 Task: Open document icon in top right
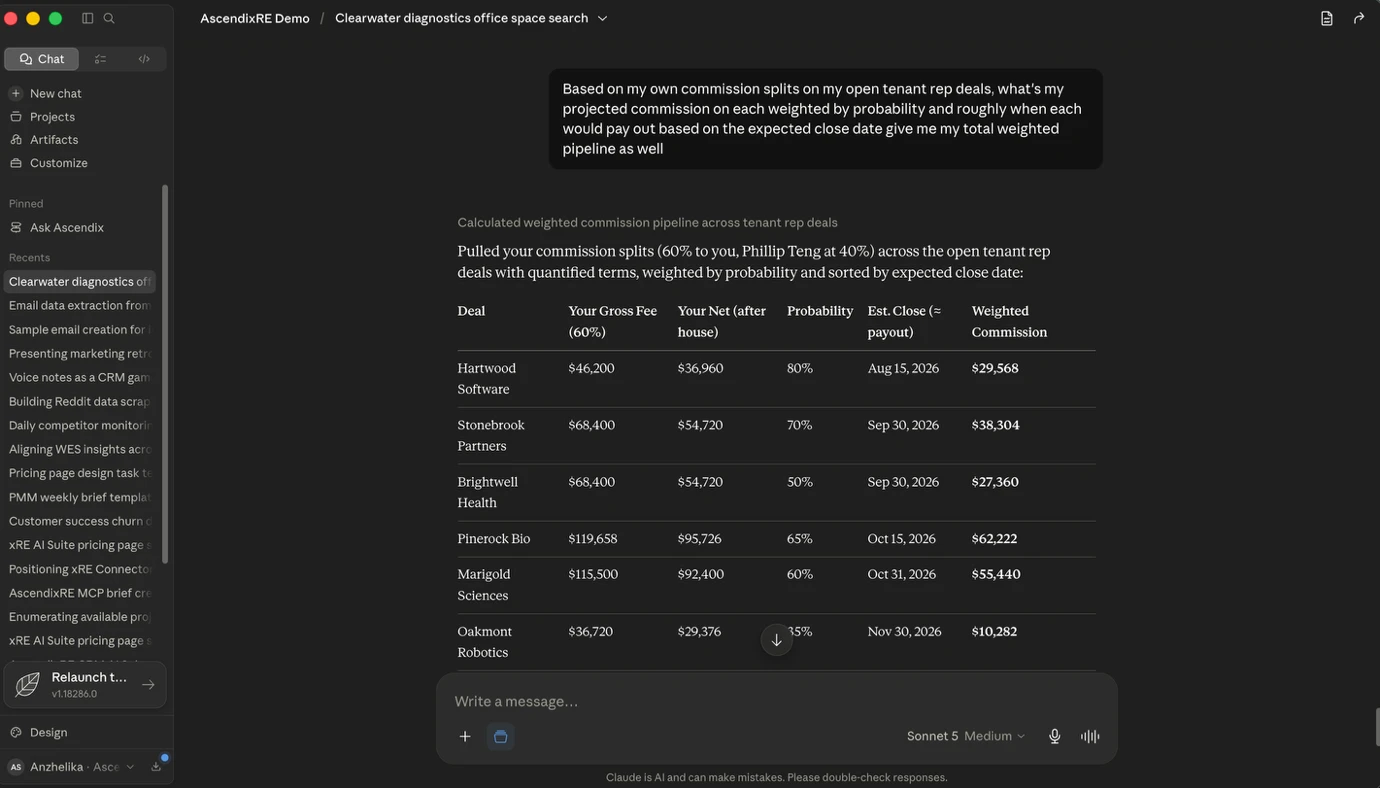pos(1326,18)
